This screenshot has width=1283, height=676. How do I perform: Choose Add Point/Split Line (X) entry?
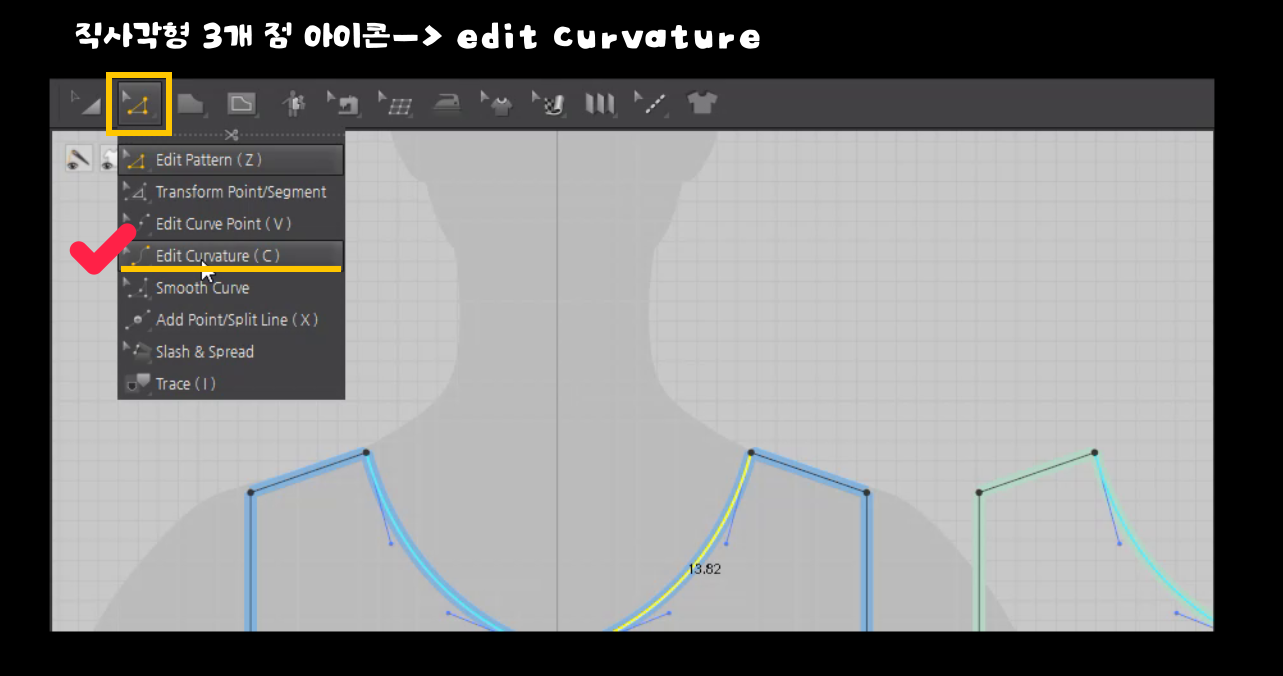(231, 320)
